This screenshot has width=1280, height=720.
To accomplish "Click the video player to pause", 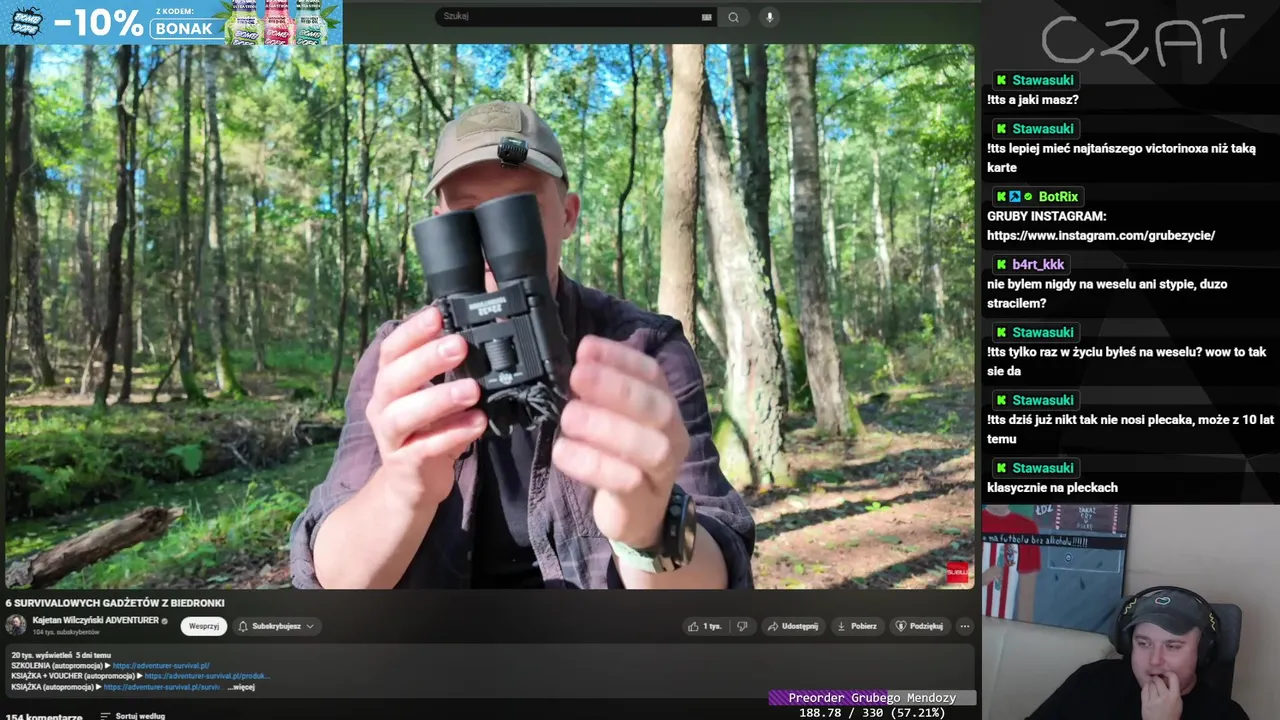I will click(489, 316).
